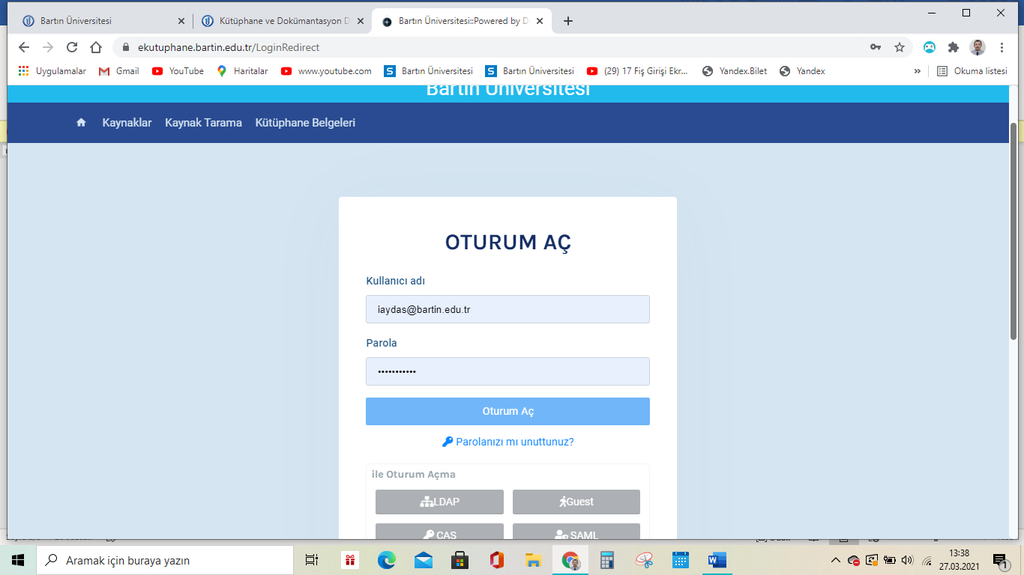This screenshot has height=575, width=1024.
Task: Open Kaynak Tarama menu item
Action: (203, 123)
